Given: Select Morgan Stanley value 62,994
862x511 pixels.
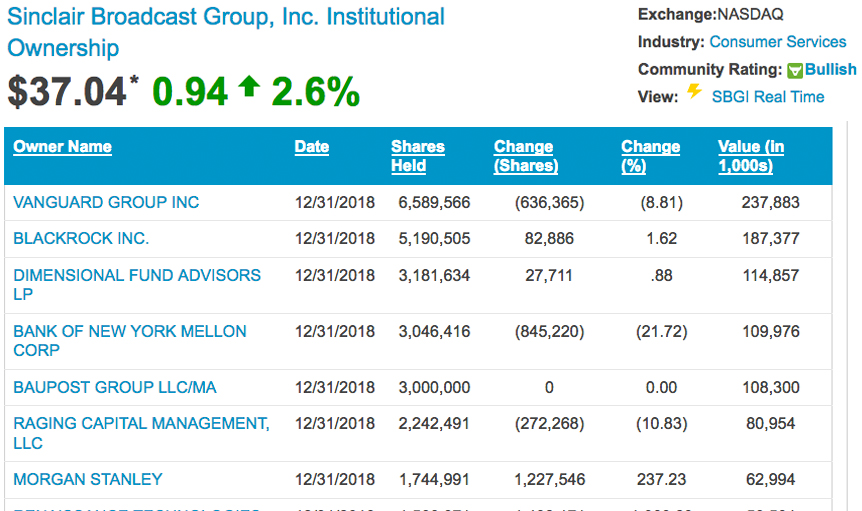Looking at the screenshot, I should (771, 480).
